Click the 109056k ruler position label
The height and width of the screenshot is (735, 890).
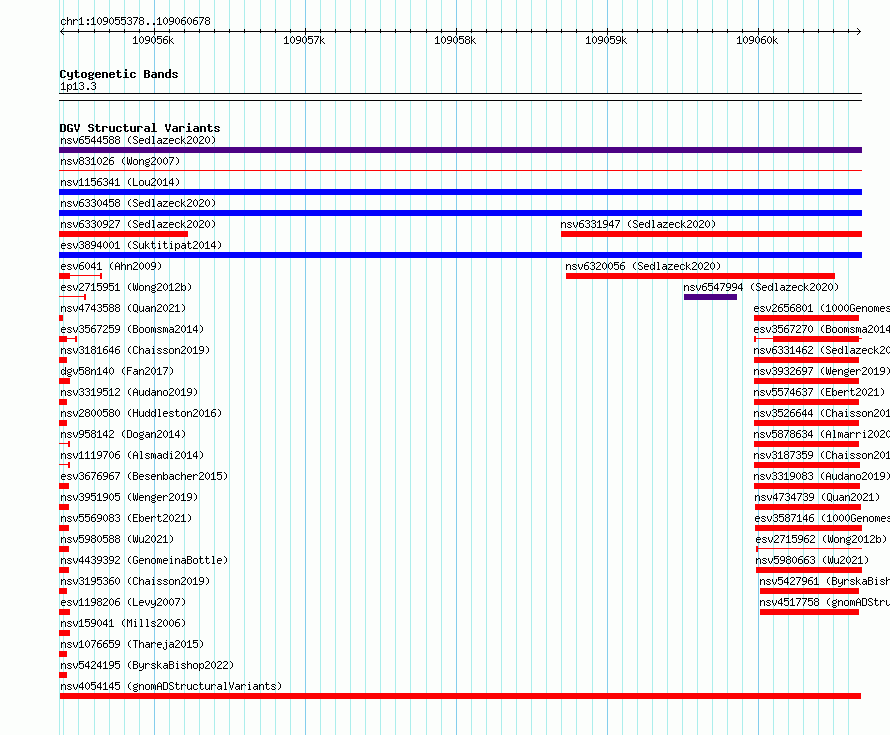[153, 40]
